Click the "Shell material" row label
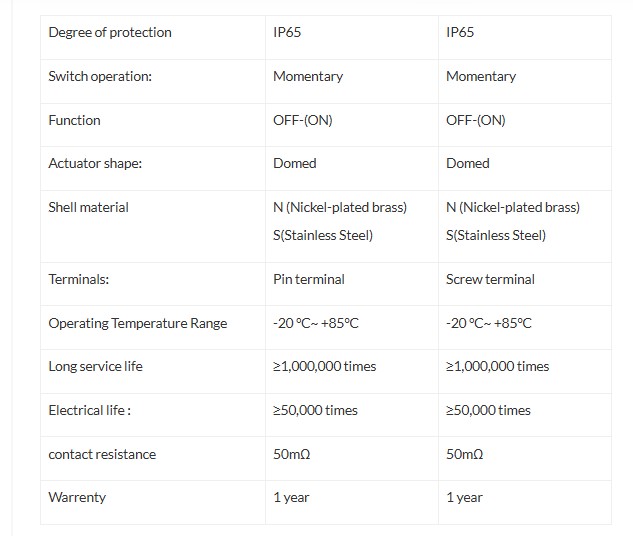Image resolution: width=633 pixels, height=536 pixels. [89, 207]
